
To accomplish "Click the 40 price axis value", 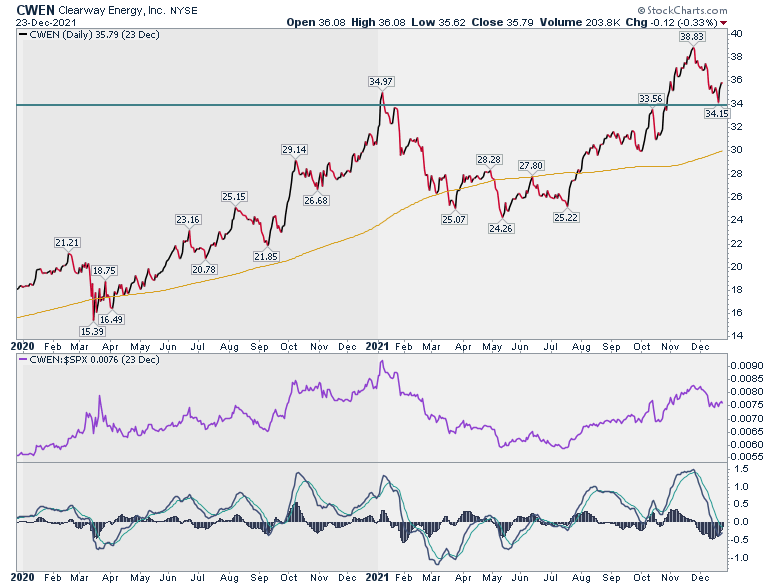I will pos(737,33).
